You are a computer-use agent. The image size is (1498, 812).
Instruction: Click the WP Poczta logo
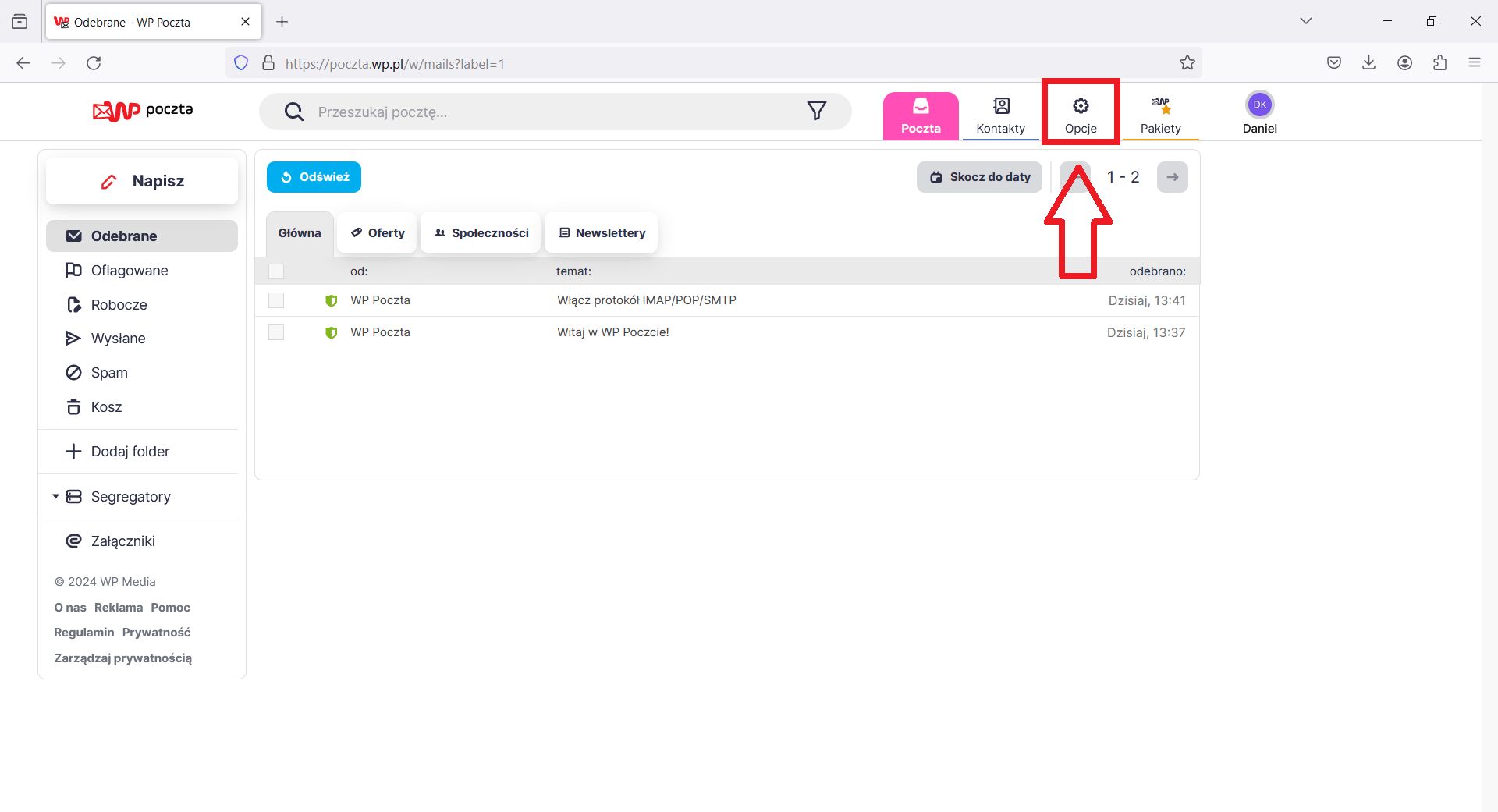click(143, 111)
